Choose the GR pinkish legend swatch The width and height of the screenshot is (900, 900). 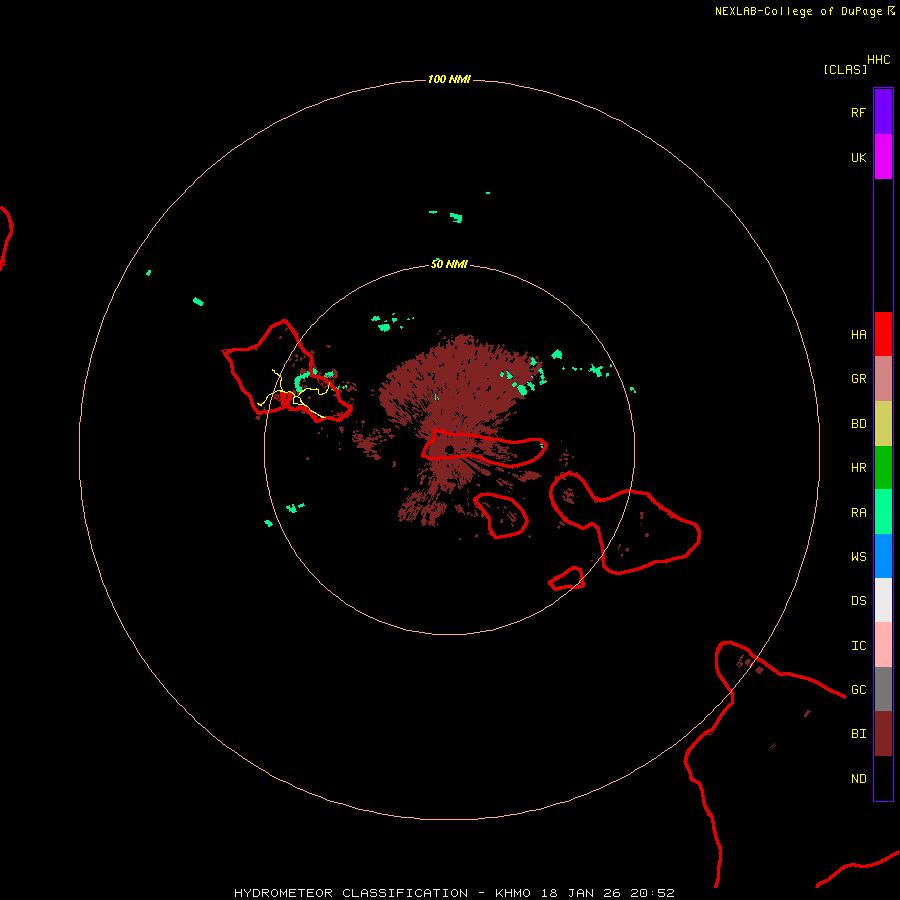pyautogui.click(x=883, y=379)
